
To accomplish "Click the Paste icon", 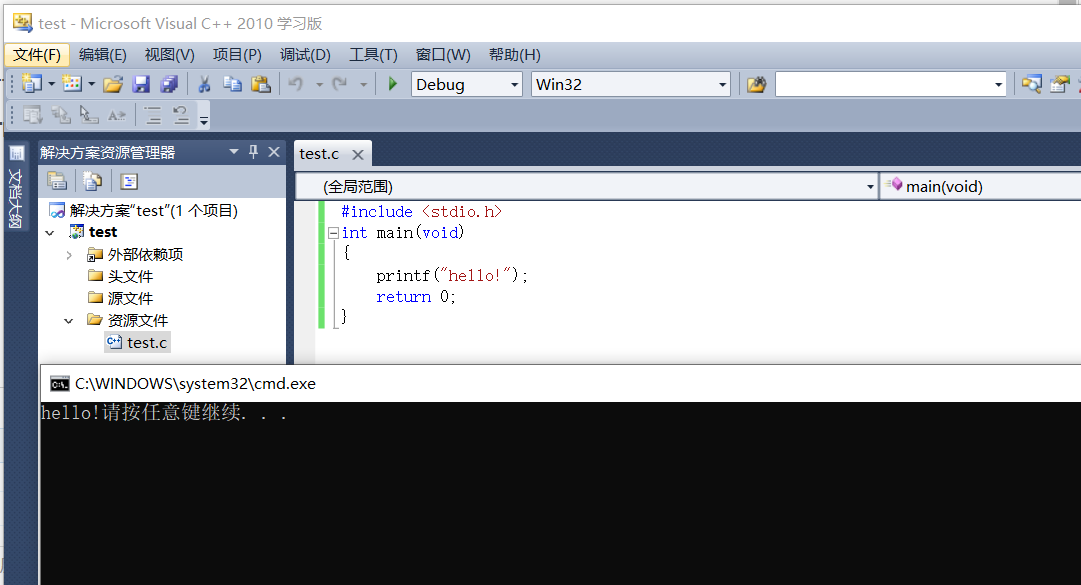I will (260, 84).
